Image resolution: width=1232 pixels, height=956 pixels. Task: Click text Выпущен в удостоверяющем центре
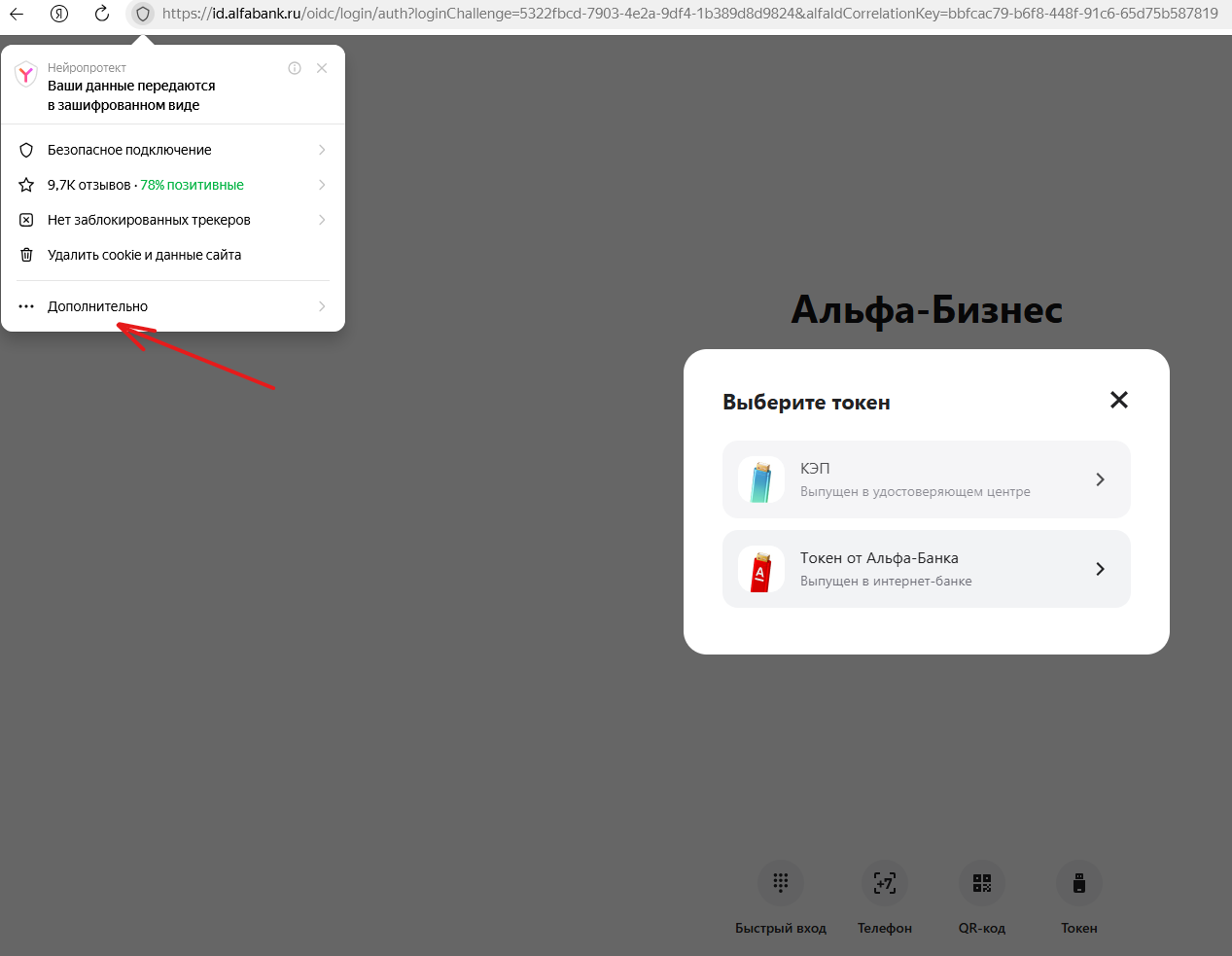click(x=915, y=492)
